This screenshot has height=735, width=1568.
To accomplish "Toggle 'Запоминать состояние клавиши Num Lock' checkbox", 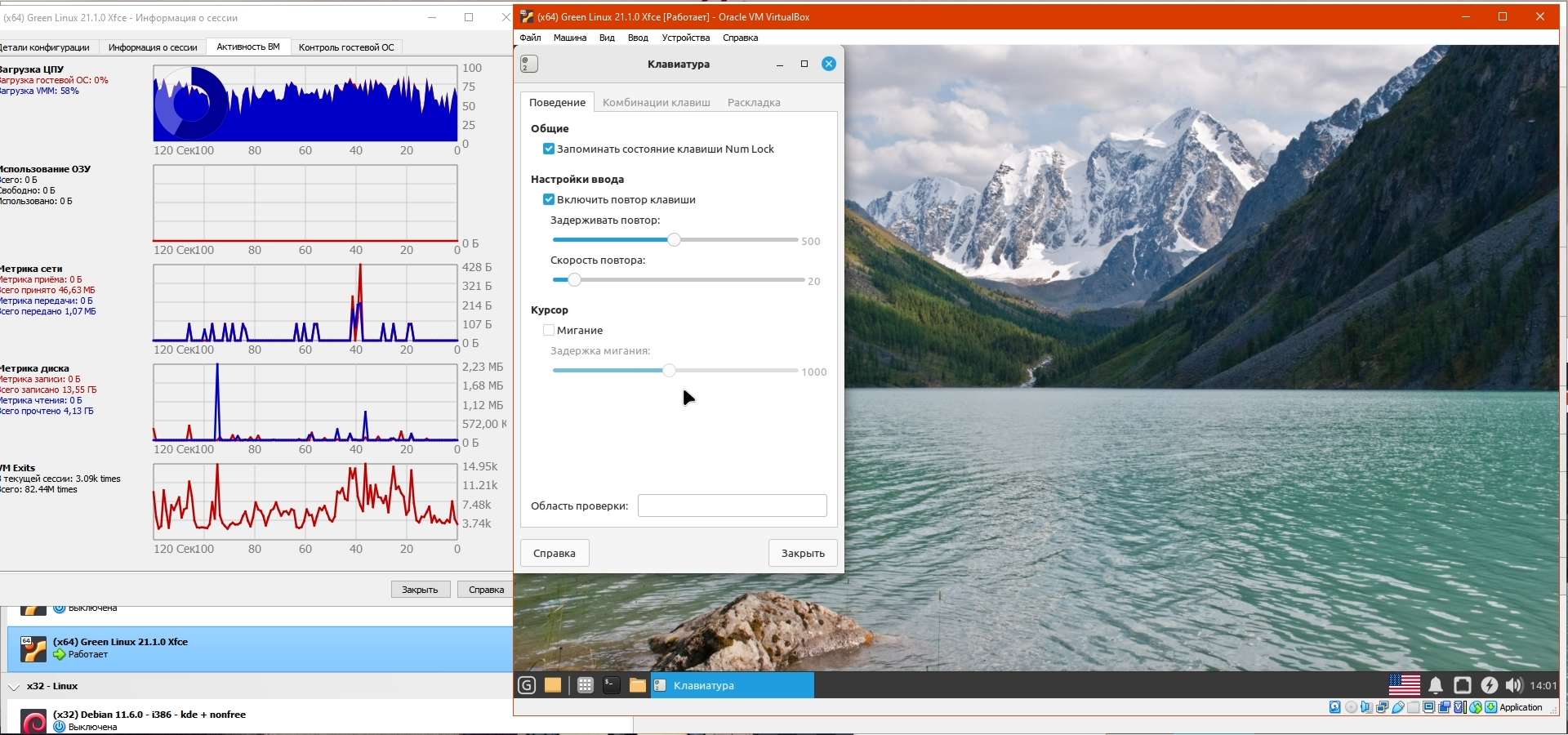I will tap(549, 149).
